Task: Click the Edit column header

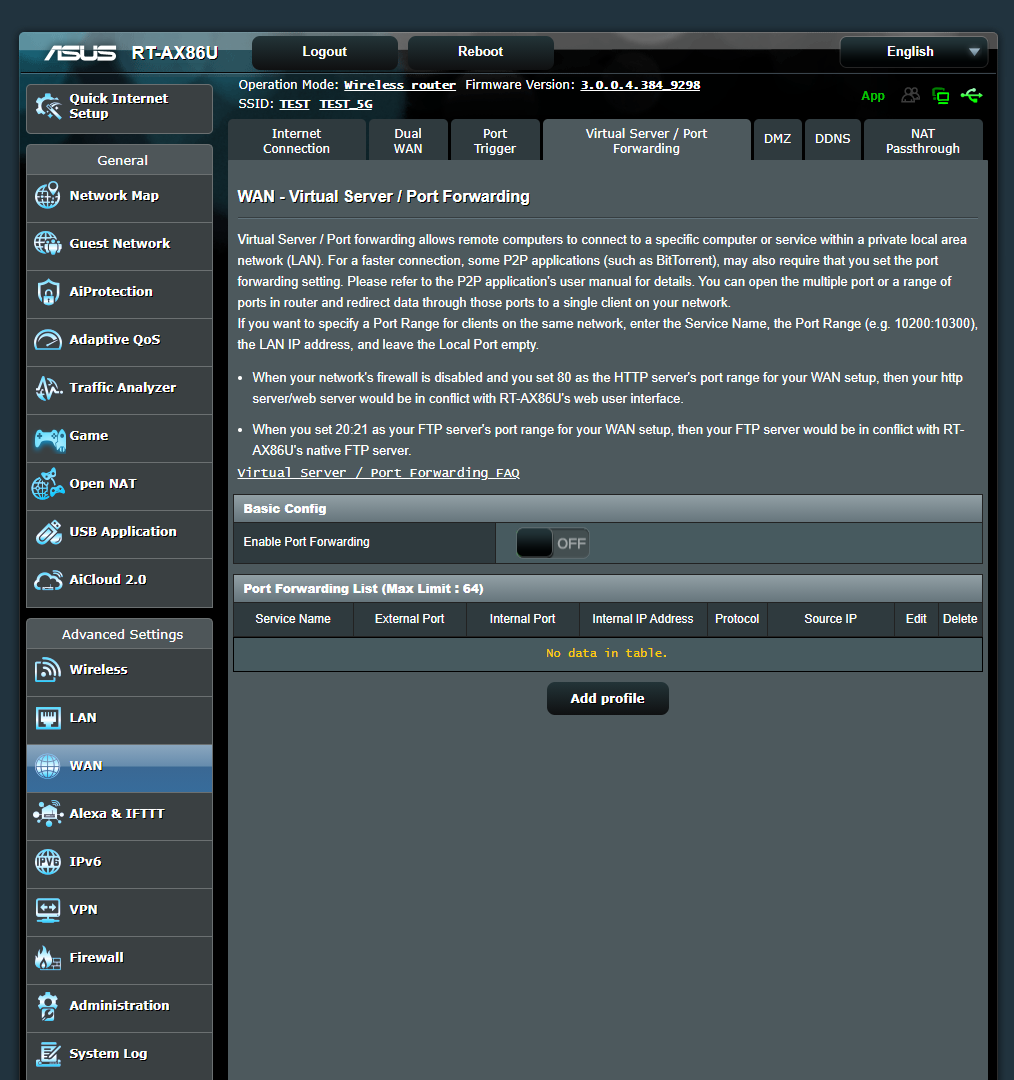Action: pos(915,619)
